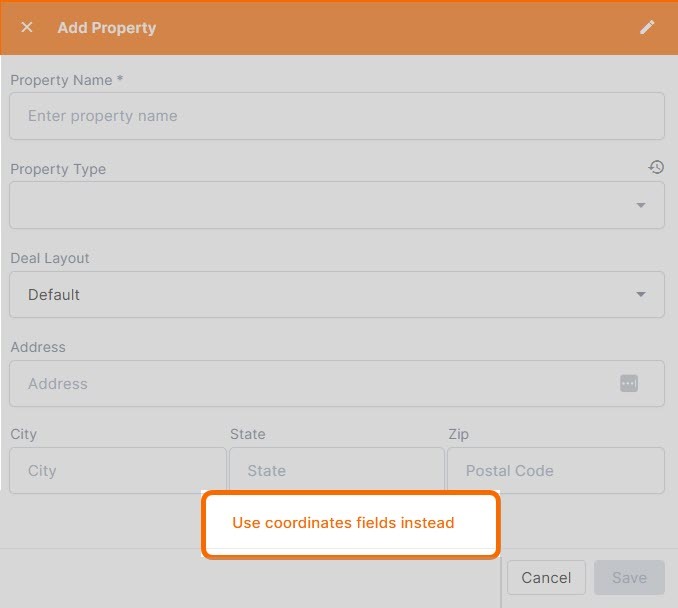Screen dimensions: 678x608
Task: Select the Default value in Deal Layout
Action: coord(54,295)
